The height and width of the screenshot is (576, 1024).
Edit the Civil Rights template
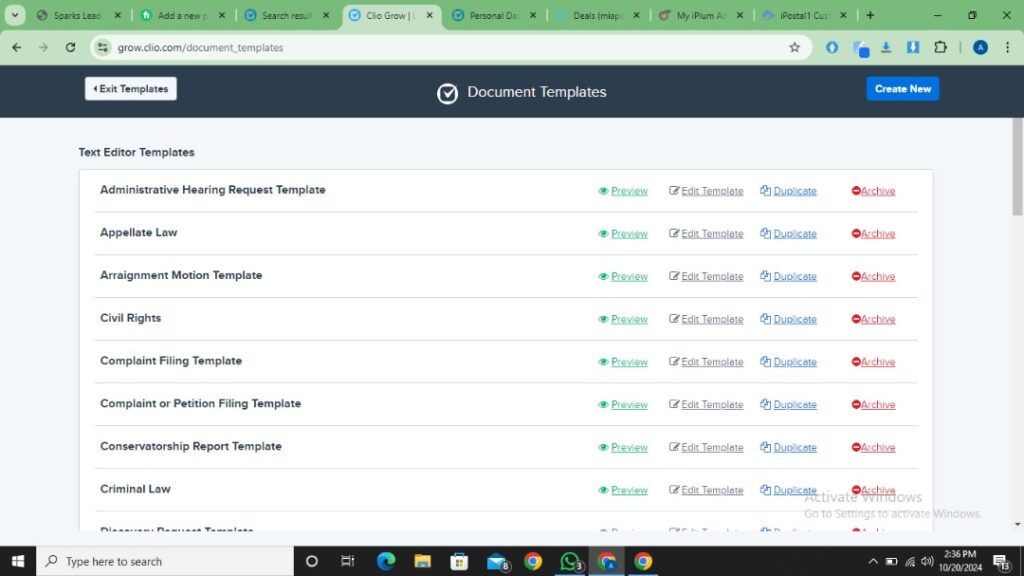[x=706, y=320]
